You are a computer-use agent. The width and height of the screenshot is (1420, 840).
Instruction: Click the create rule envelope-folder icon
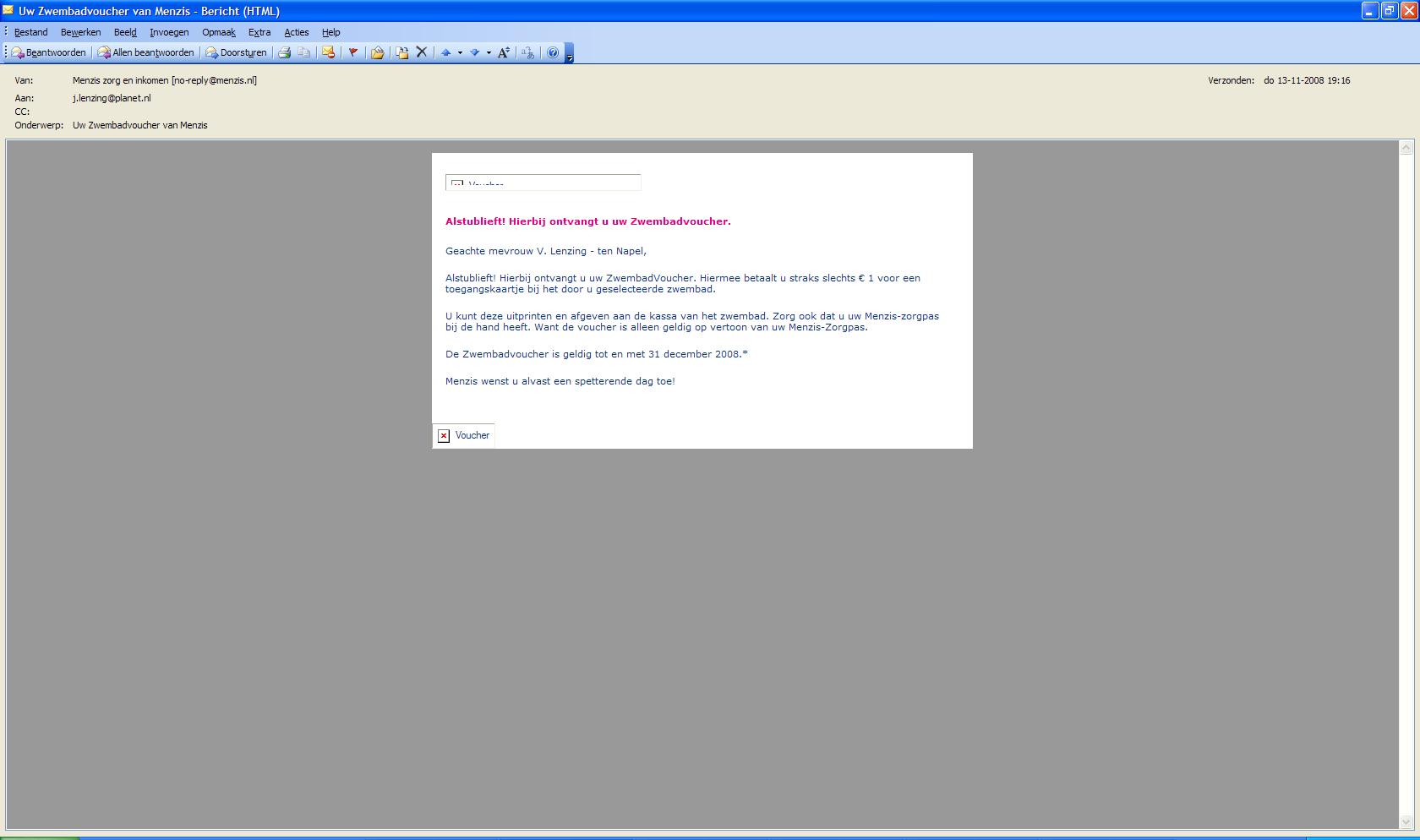coord(377,52)
